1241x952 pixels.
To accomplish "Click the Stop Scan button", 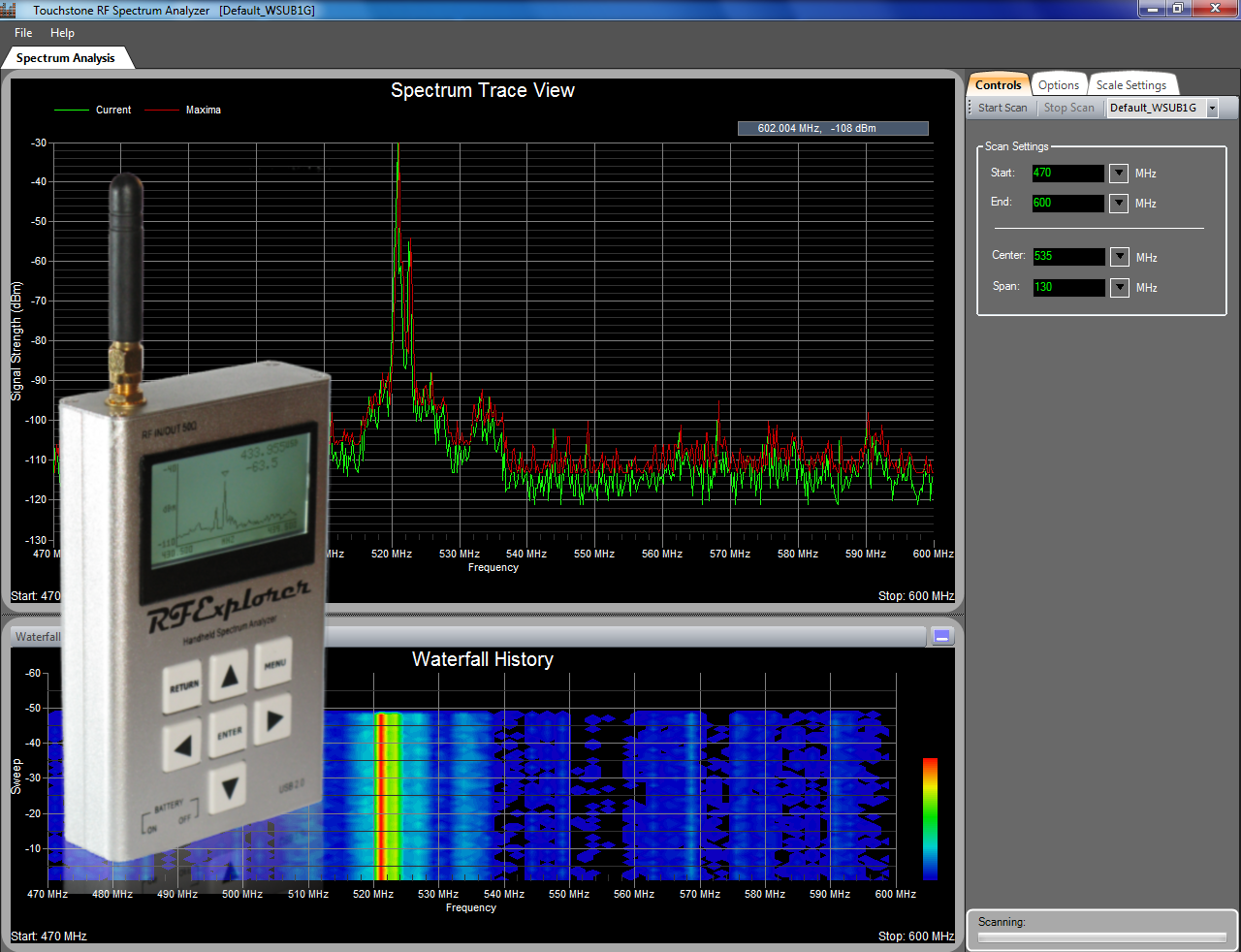I will tap(1068, 108).
